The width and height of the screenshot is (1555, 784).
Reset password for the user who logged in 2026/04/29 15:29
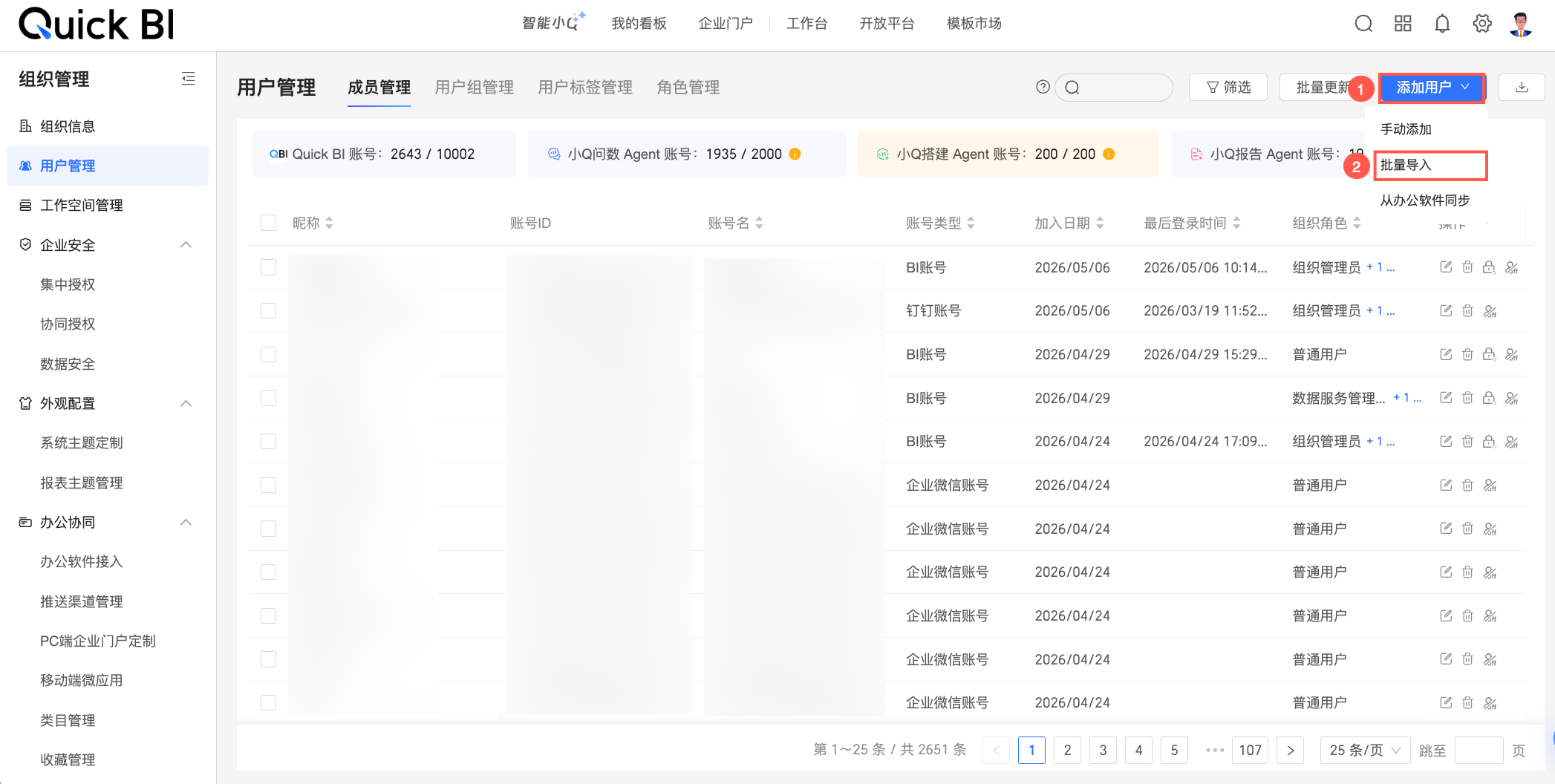1489,354
